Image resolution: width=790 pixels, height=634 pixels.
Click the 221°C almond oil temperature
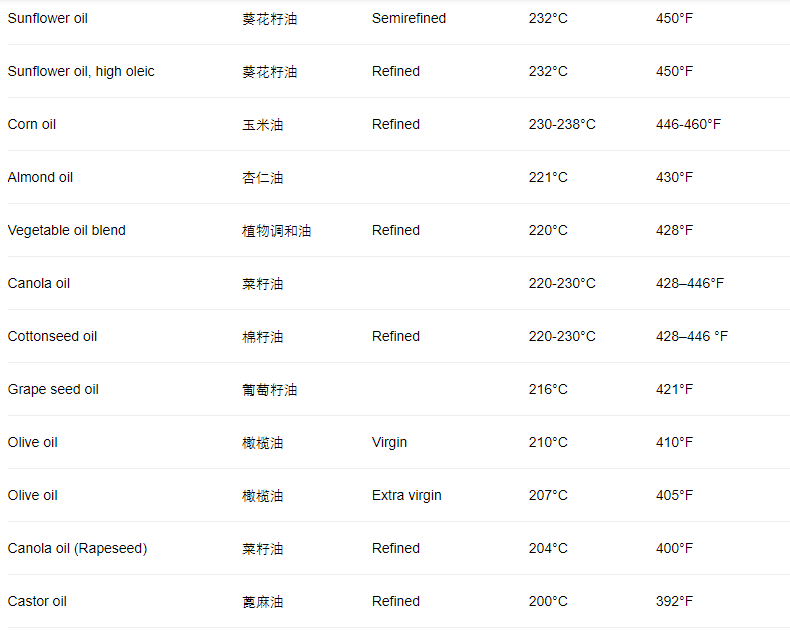click(548, 177)
